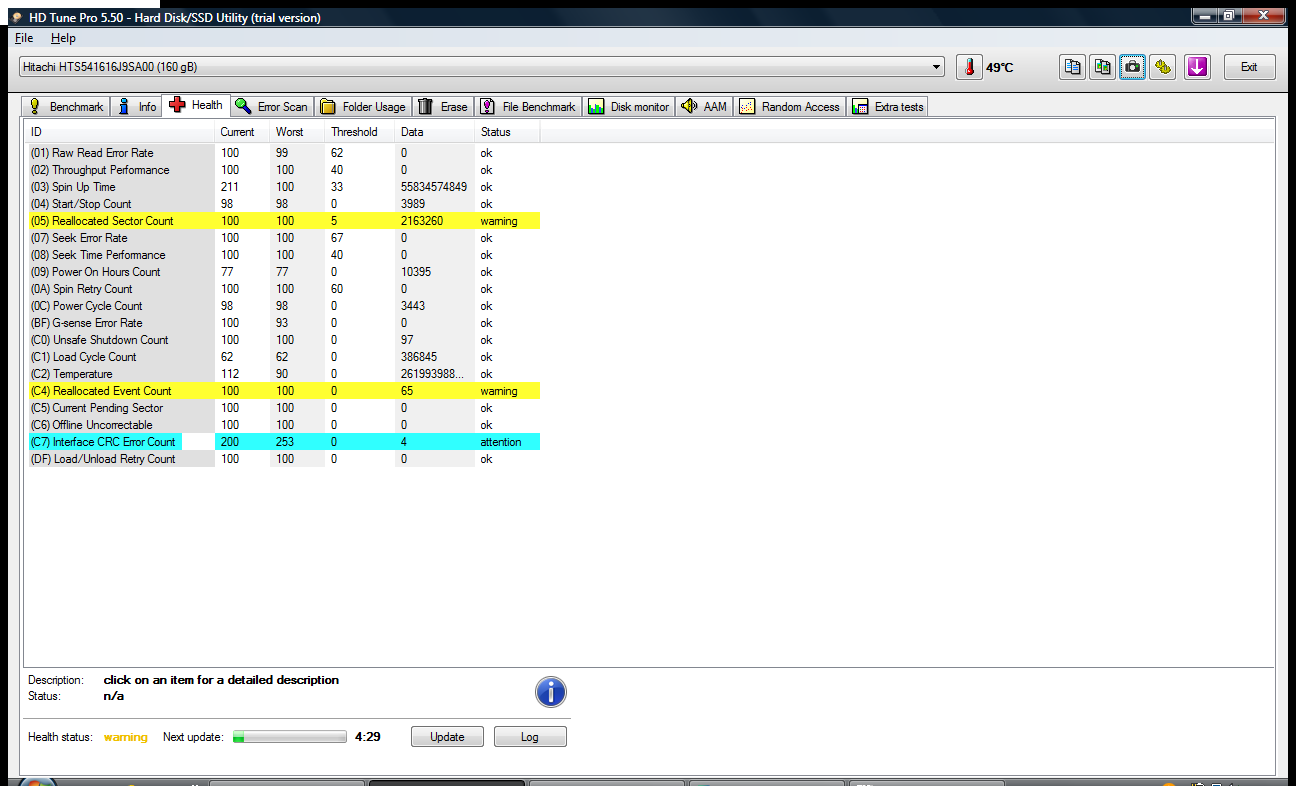Image resolution: width=1296 pixels, height=786 pixels.
Task: Click the Exit button
Action: [x=1249, y=67]
